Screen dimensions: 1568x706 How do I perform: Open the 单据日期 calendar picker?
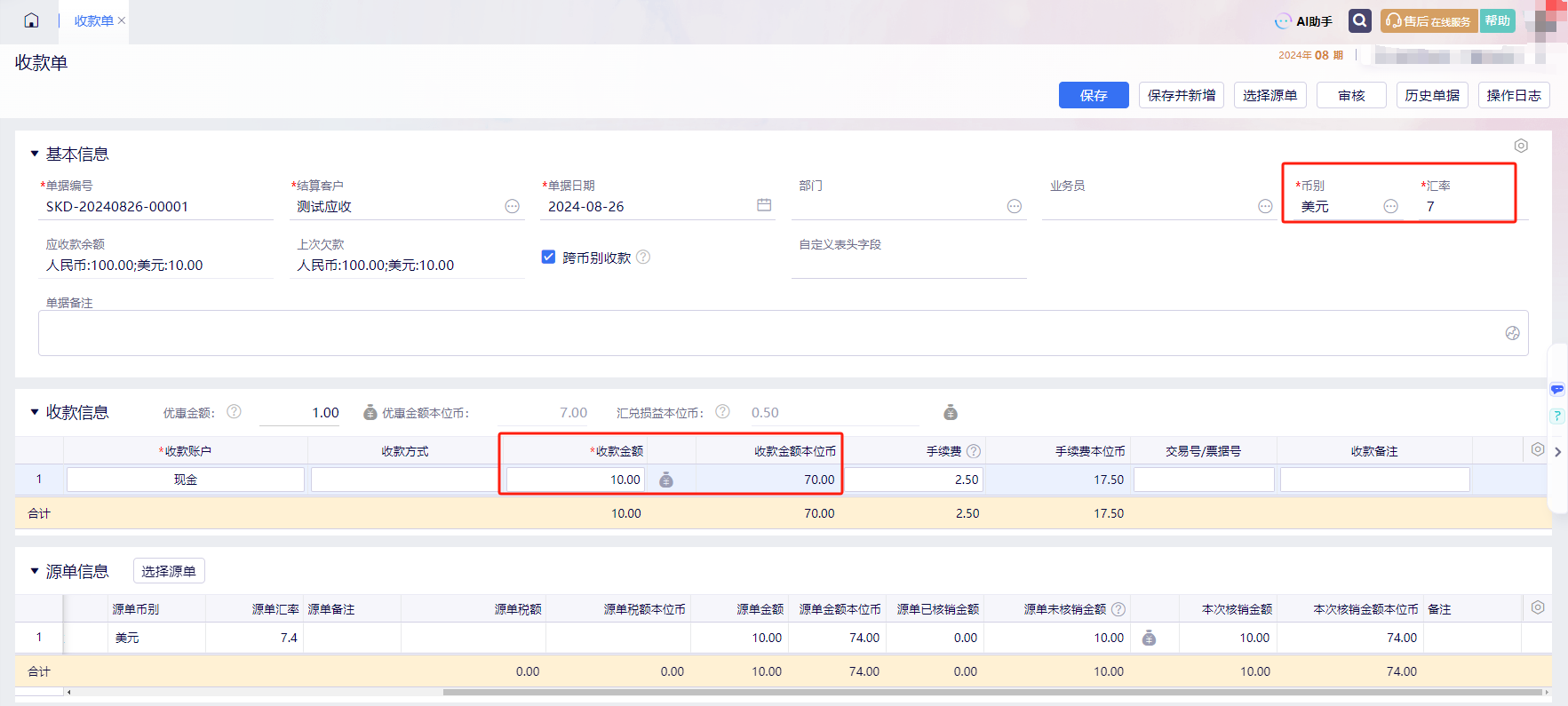[764, 205]
